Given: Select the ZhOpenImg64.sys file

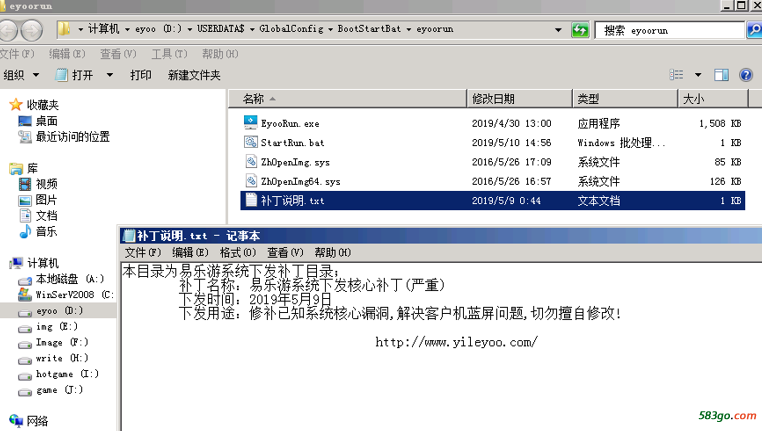Looking at the screenshot, I should pyautogui.click(x=299, y=181).
